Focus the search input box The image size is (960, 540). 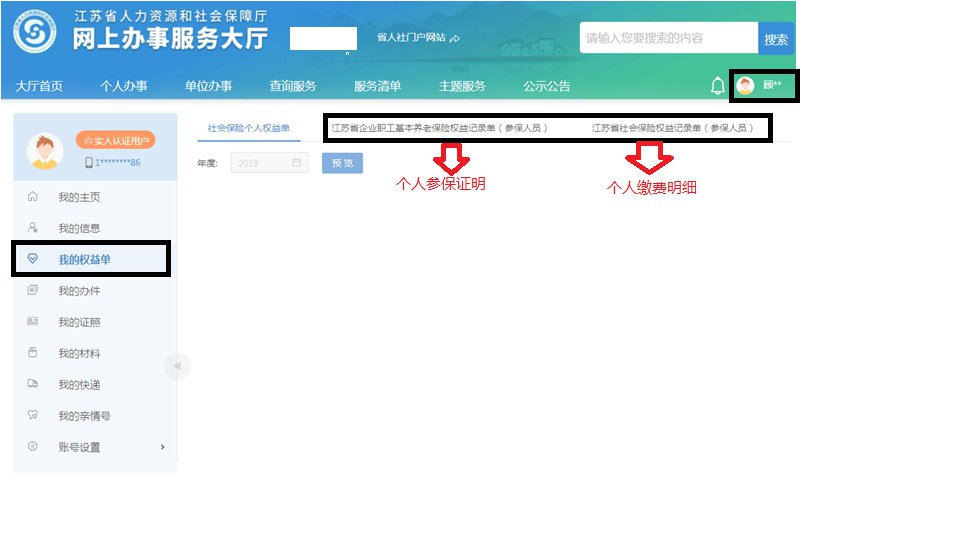point(669,38)
